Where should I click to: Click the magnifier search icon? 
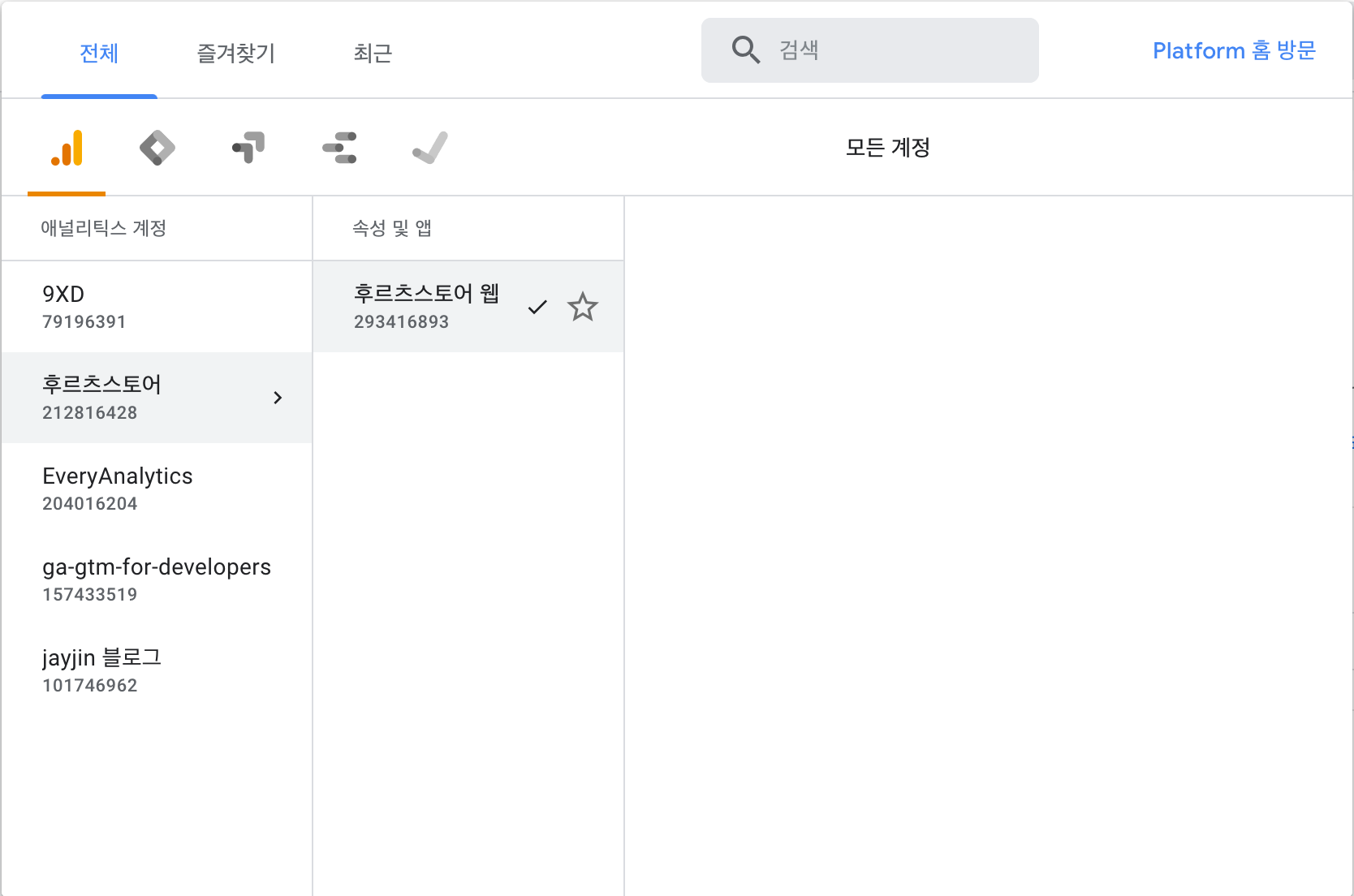coord(745,50)
